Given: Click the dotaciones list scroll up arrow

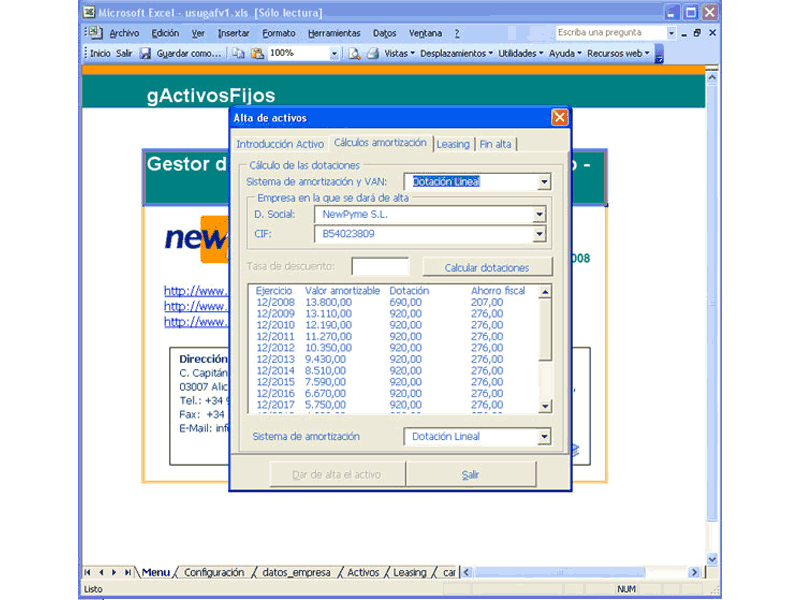Looking at the screenshot, I should coord(545,292).
